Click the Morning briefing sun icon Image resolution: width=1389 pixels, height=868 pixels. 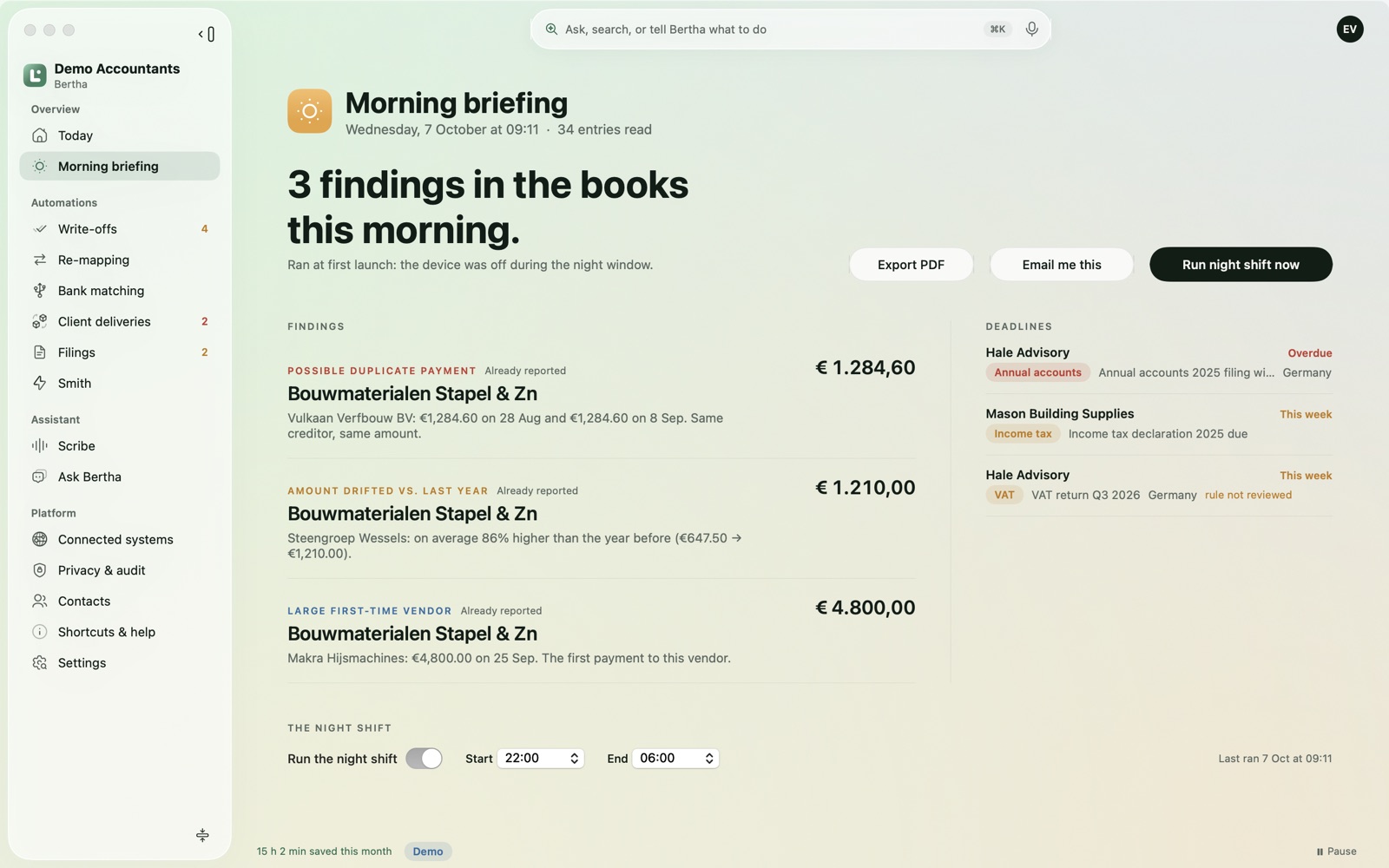(310, 111)
